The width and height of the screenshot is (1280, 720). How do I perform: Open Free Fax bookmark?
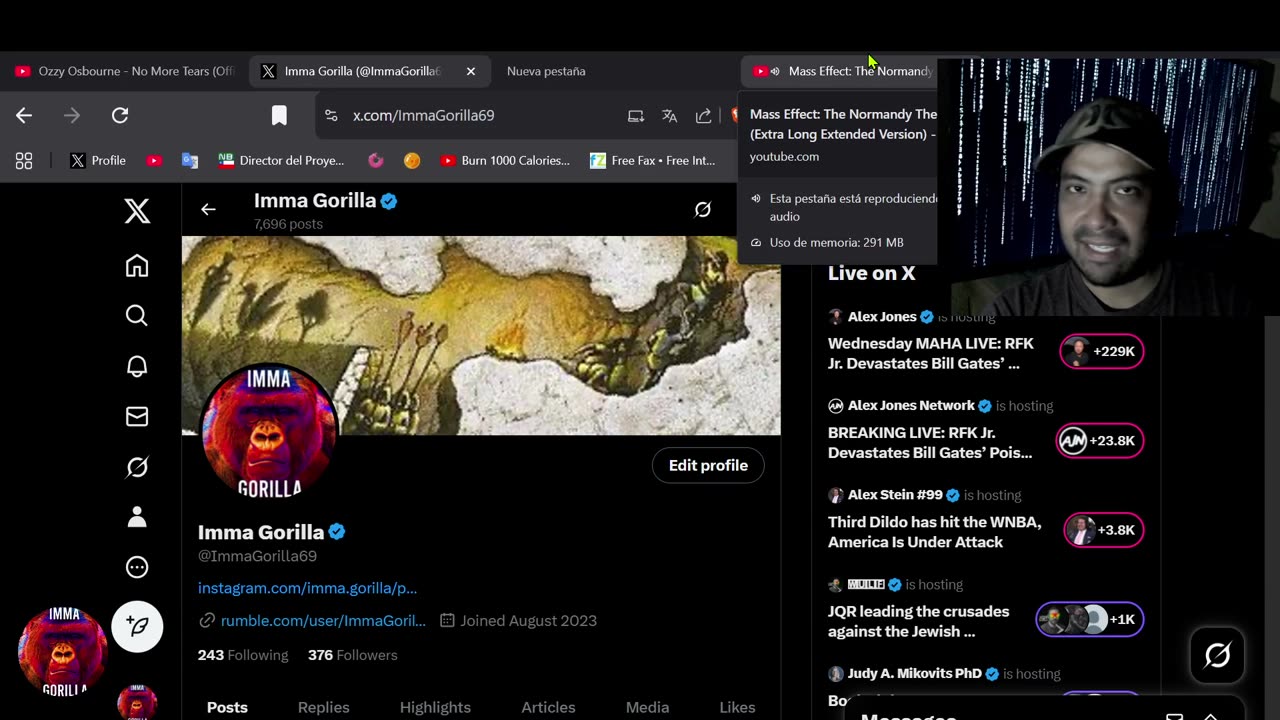tap(653, 160)
